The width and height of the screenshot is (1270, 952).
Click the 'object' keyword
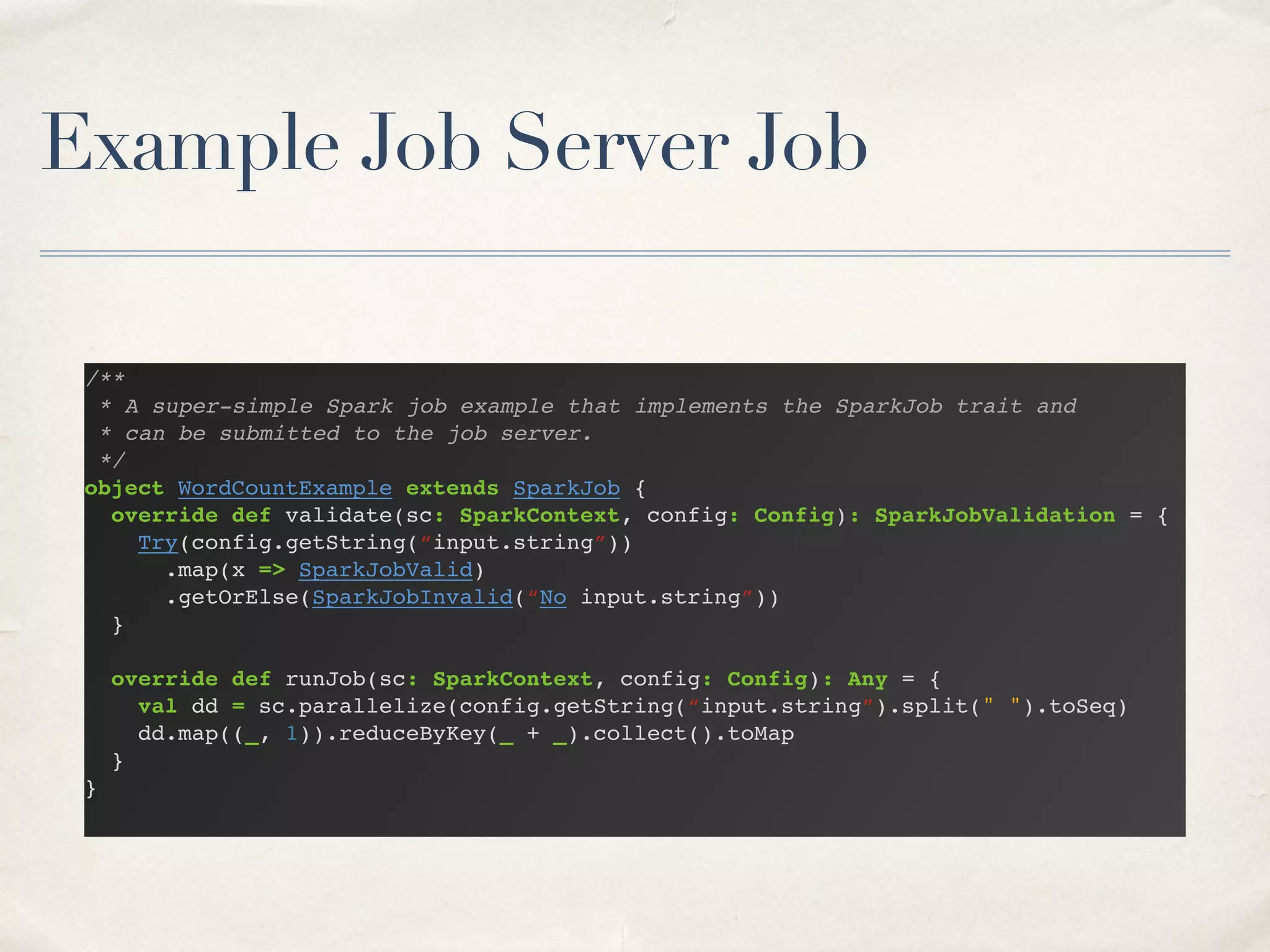tap(124, 489)
